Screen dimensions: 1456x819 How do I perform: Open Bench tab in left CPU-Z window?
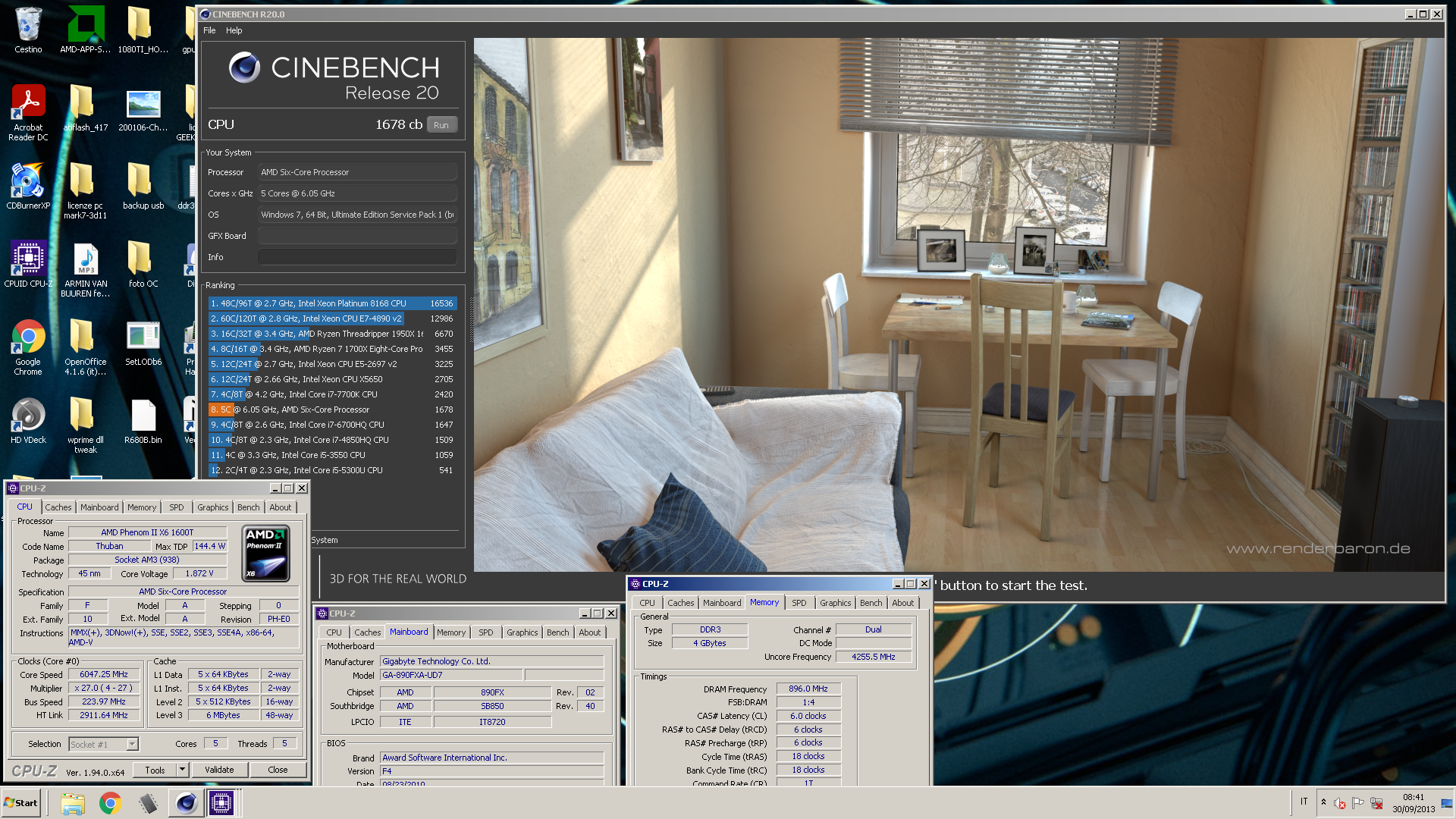[x=249, y=507]
